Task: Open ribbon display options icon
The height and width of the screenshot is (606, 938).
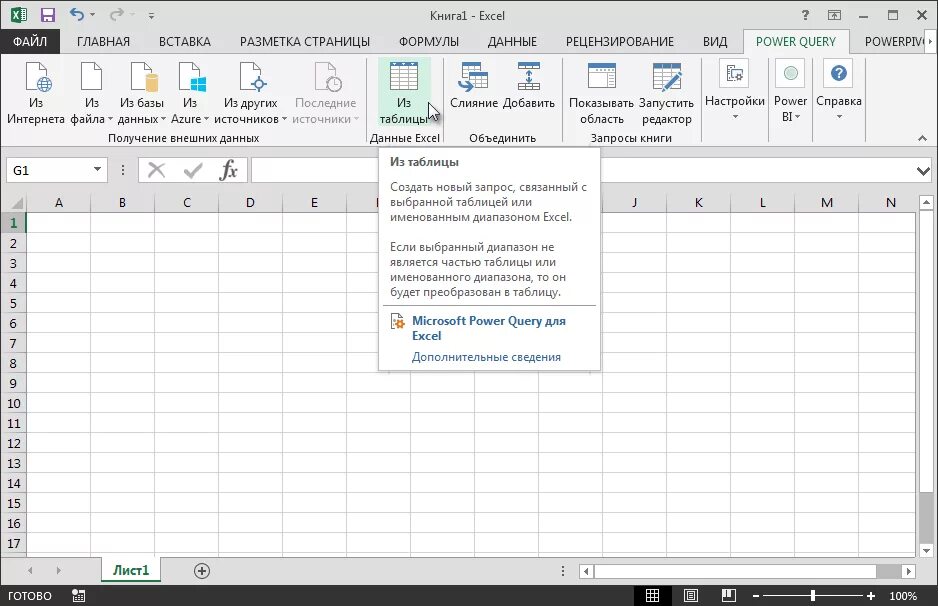Action: (x=834, y=16)
